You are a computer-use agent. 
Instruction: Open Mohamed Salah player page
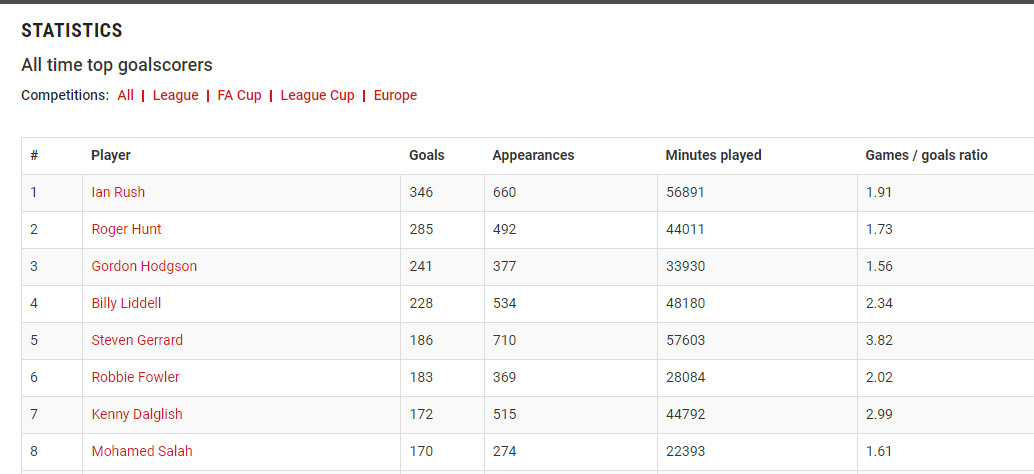pos(142,452)
